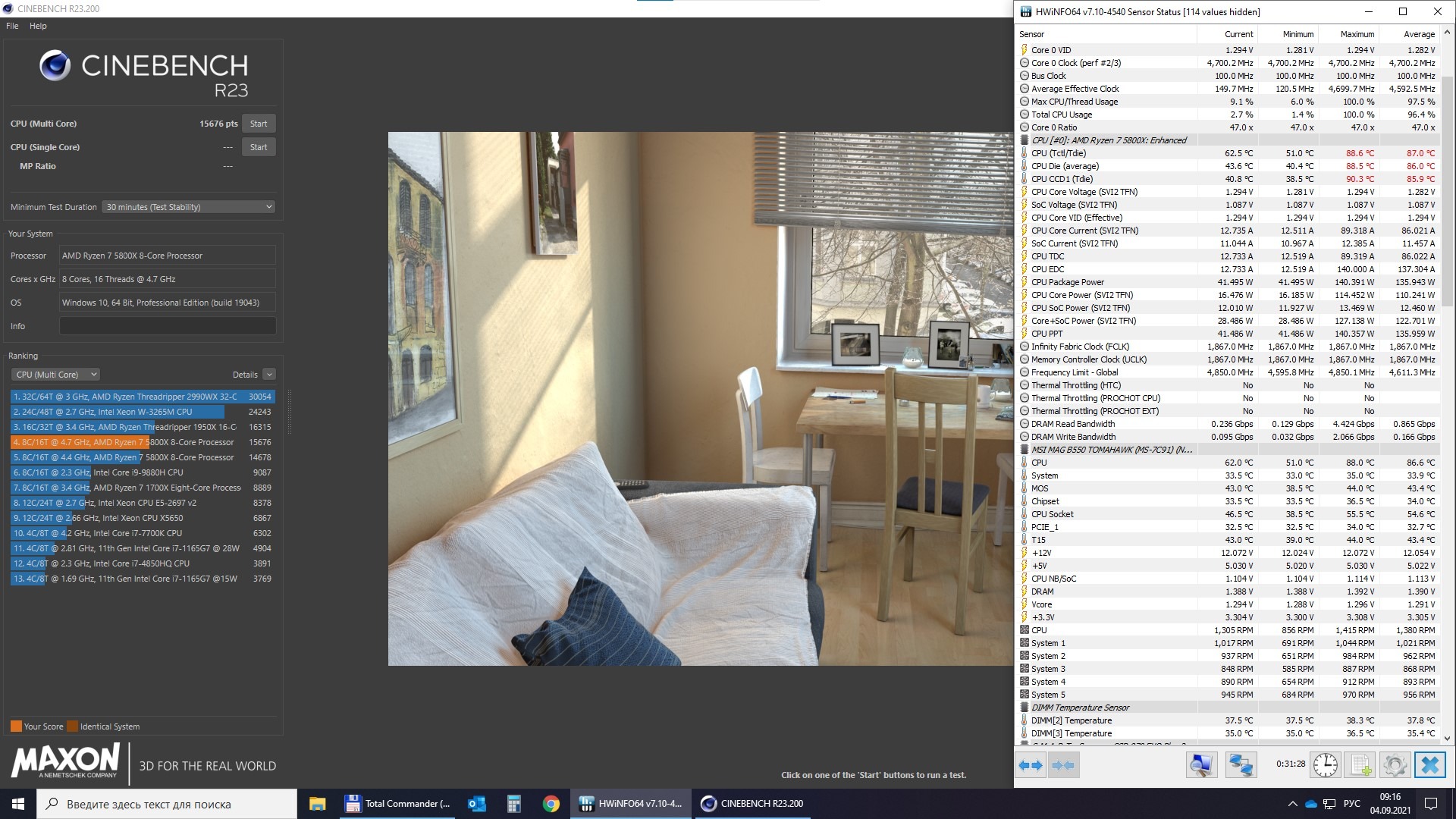Open the Help menu in Cinebench
Screen dimensions: 1456x819
38,26
